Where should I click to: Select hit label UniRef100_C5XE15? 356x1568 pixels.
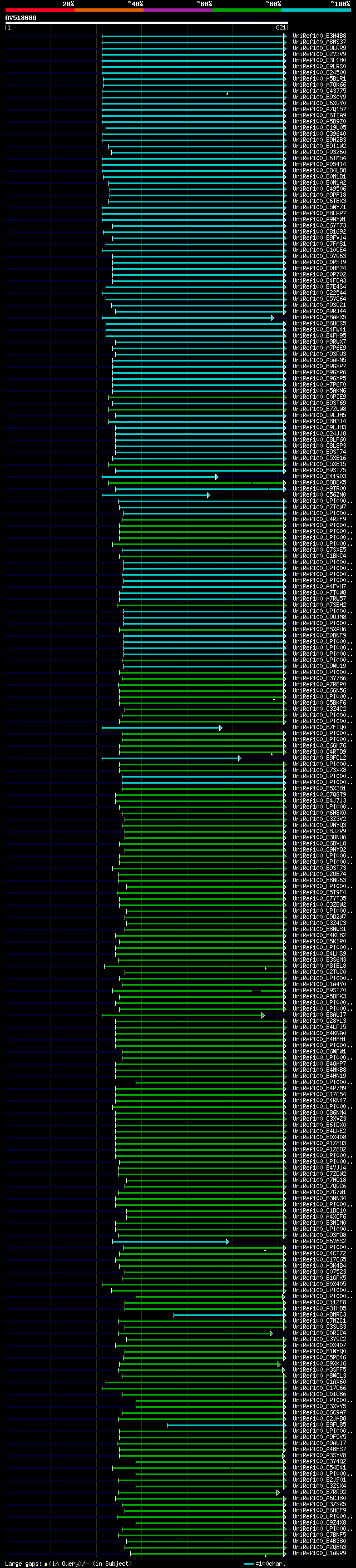click(319, 464)
